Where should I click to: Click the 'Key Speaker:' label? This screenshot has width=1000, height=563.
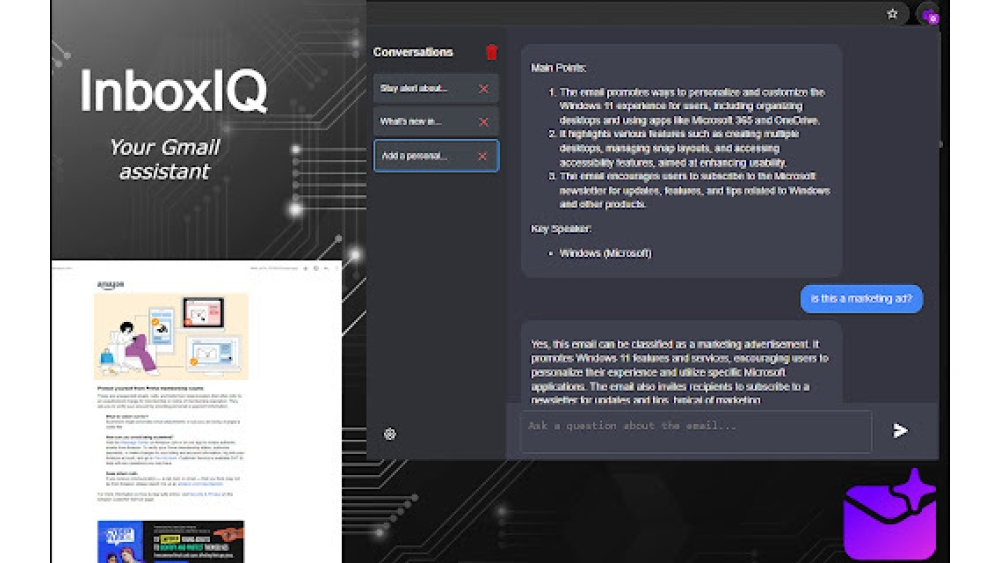click(x=561, y=228)
